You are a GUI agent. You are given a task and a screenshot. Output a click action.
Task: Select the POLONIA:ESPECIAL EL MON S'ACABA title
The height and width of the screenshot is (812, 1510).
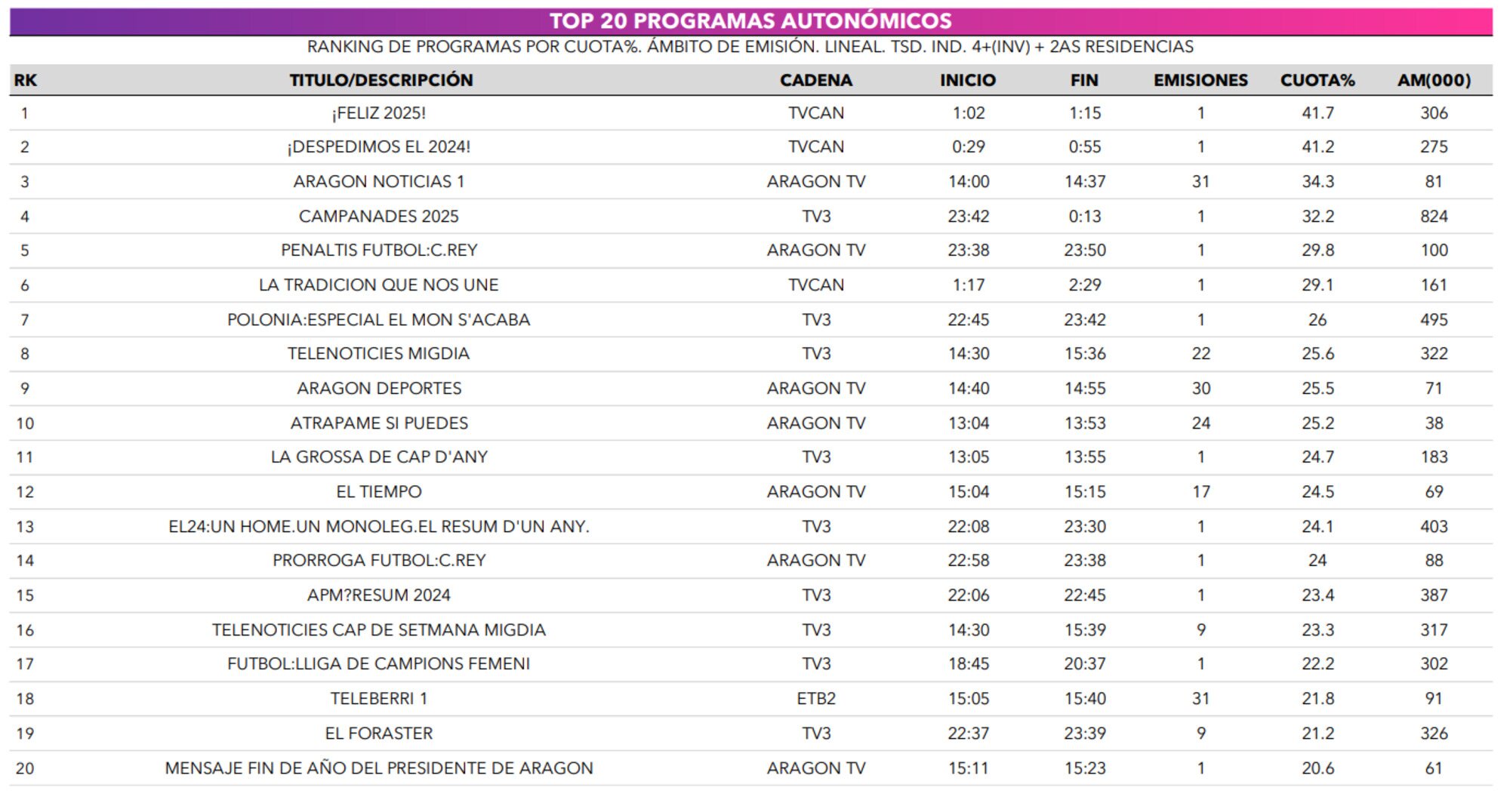click(379, 320)
